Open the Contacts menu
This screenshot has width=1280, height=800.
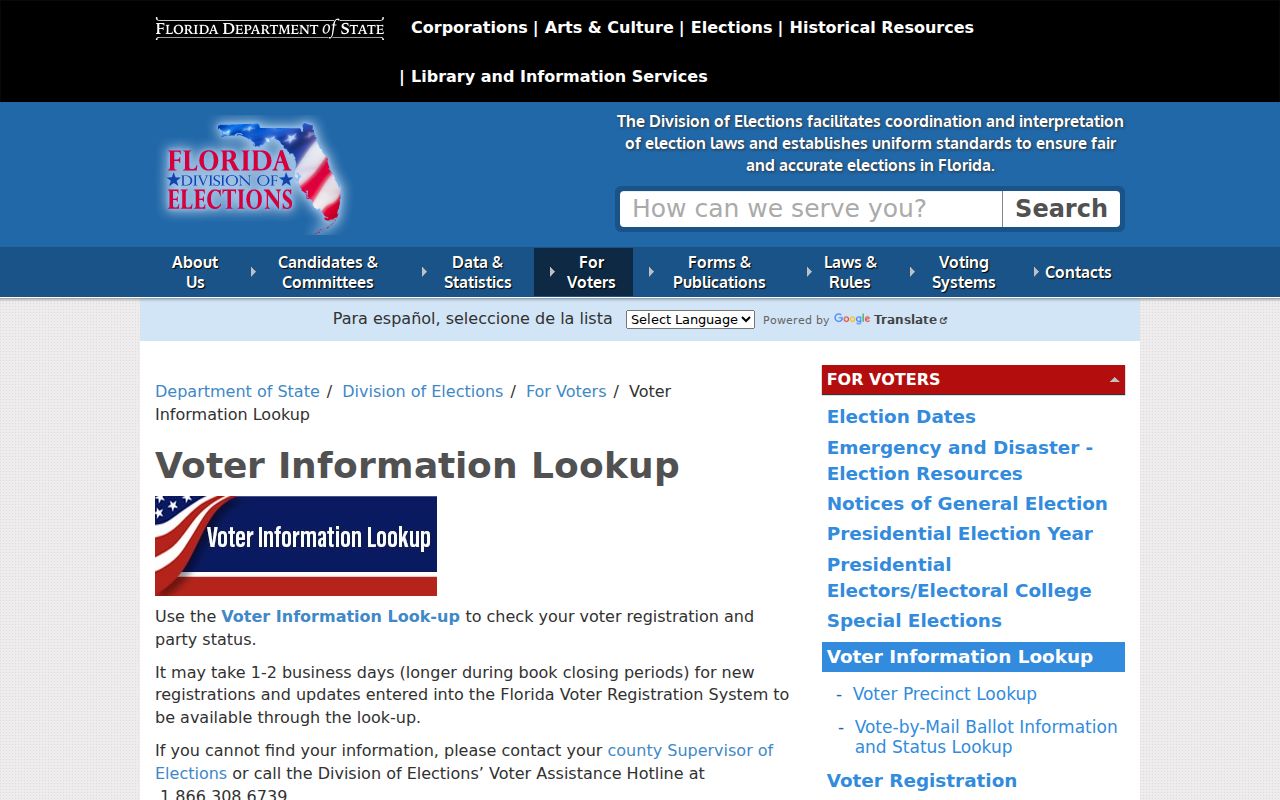coord(1078,272)
